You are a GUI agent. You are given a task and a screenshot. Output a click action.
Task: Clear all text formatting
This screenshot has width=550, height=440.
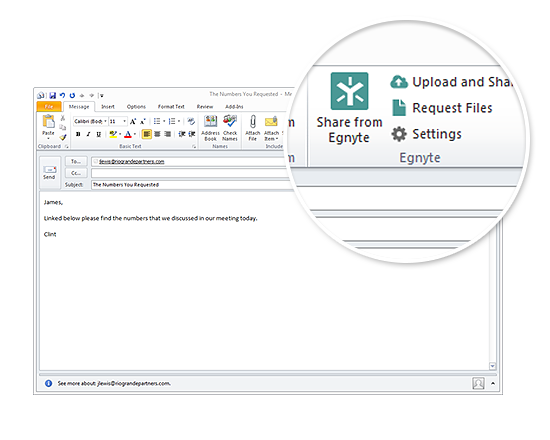click(x=191, y=121)
